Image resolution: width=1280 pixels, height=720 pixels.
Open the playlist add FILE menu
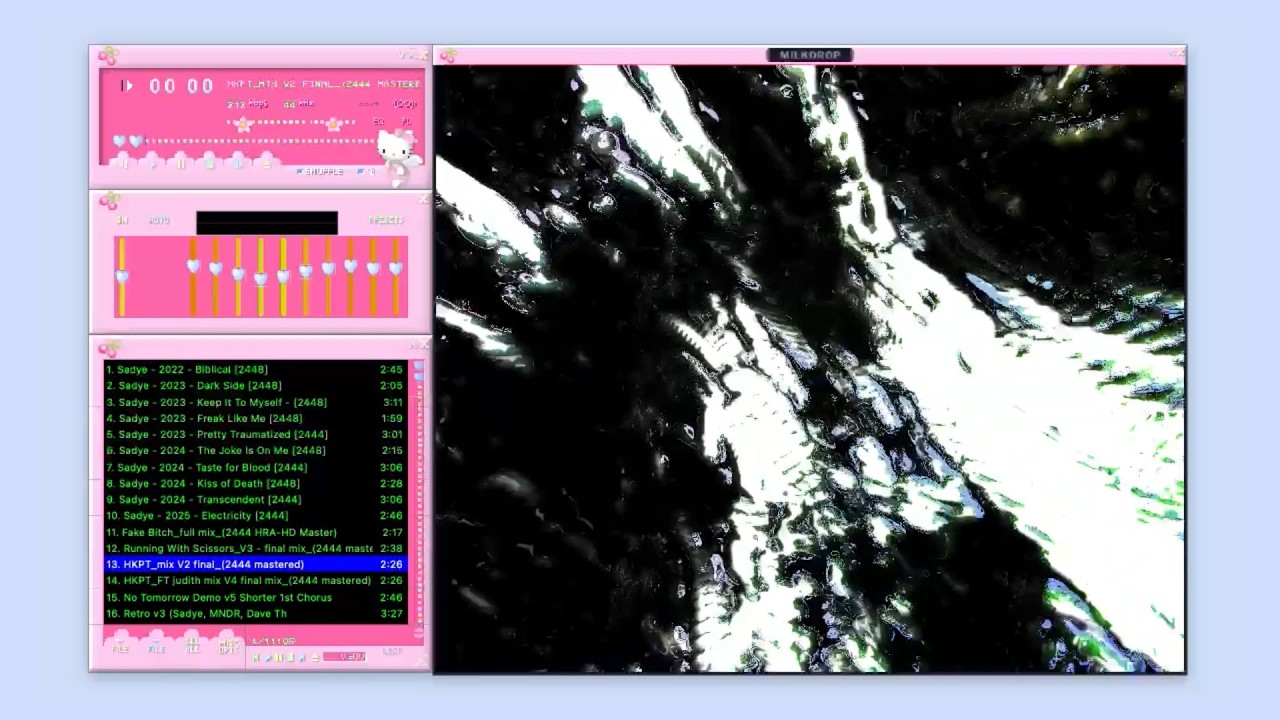pos(121,643)
